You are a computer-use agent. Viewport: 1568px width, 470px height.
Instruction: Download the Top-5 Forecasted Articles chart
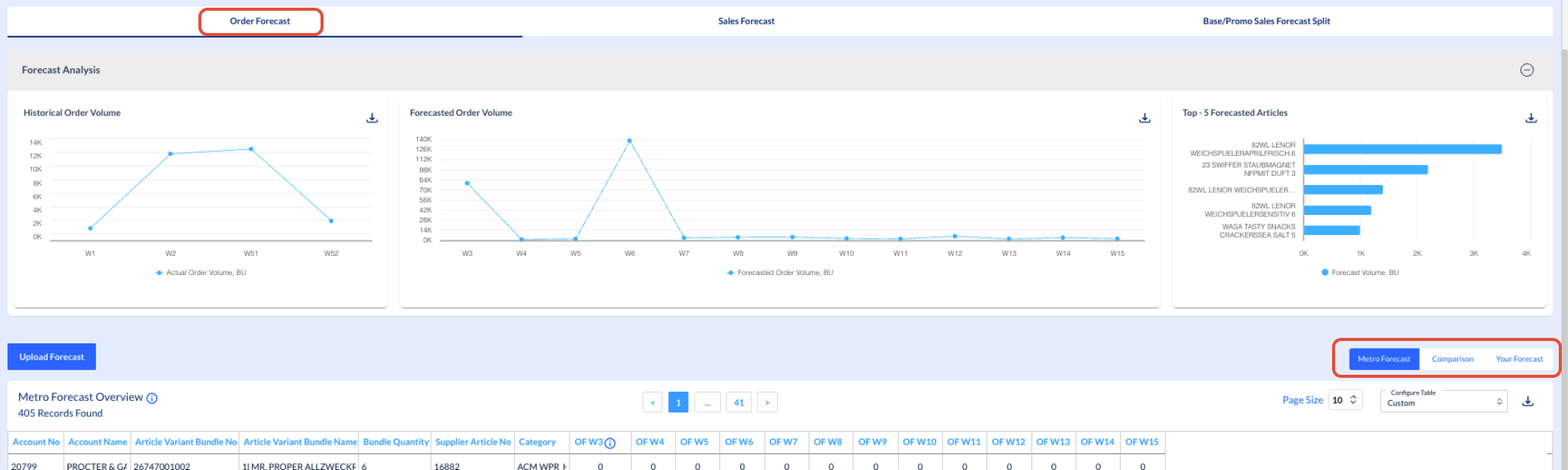coord(1531,118)
